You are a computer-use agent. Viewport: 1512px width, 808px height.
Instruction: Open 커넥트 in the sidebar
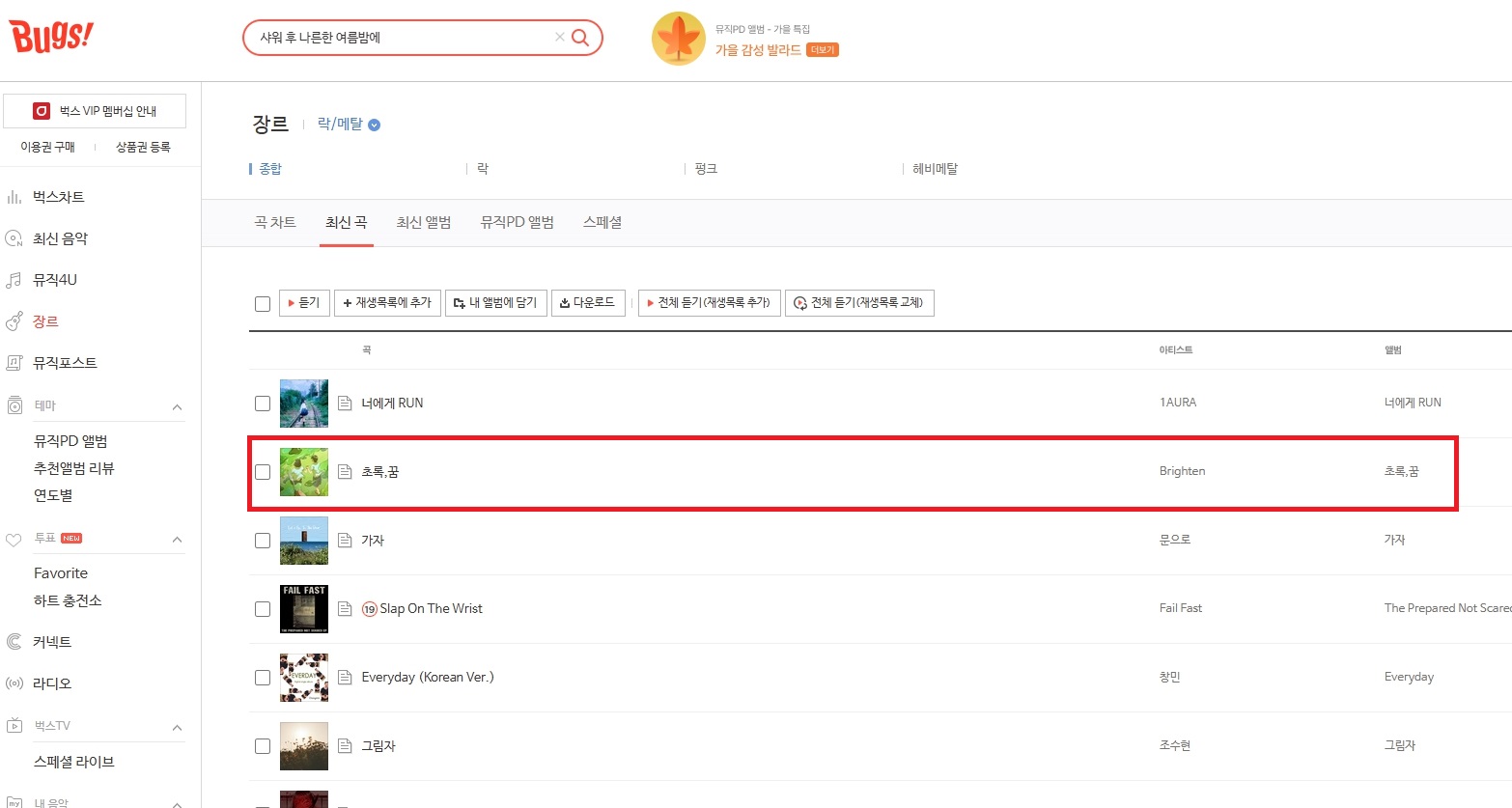click(52, 642)
